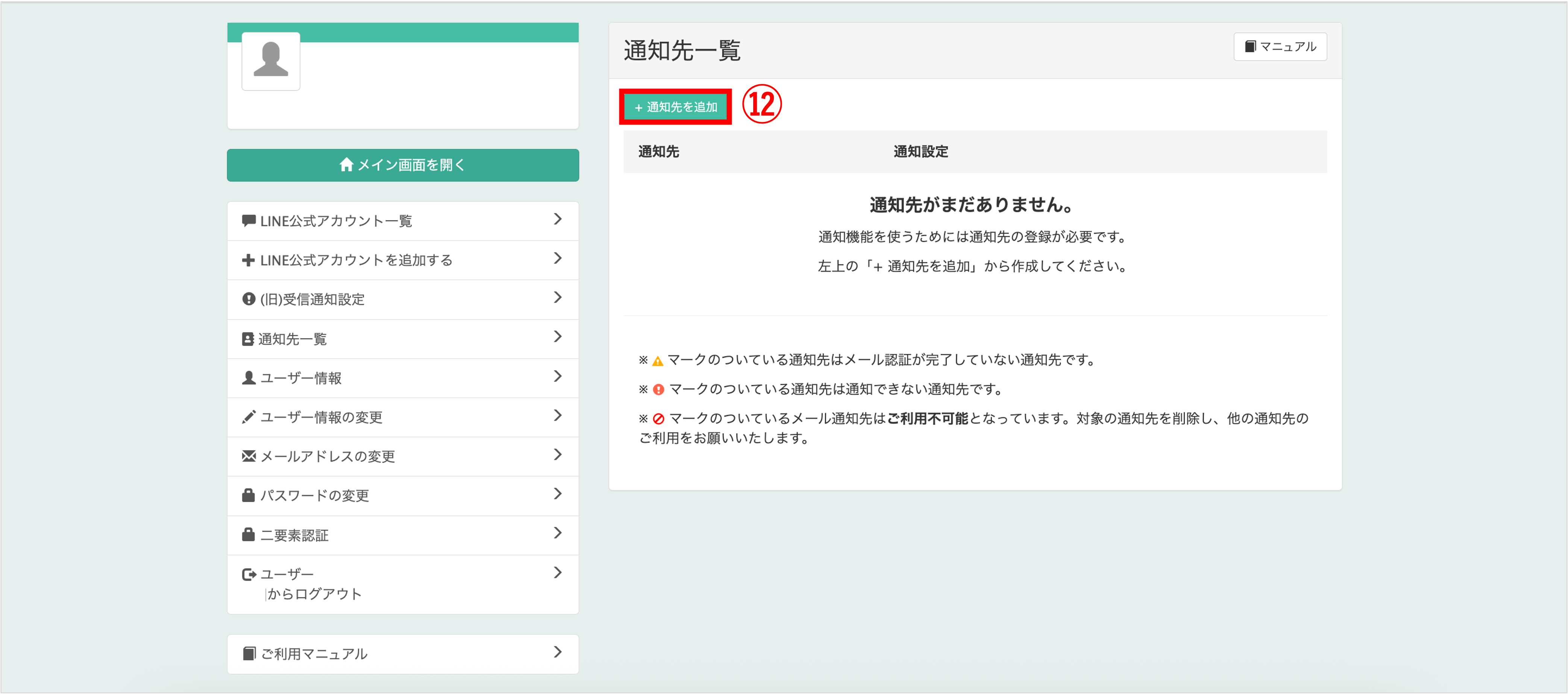The width and height of the screenshot is (1568, 695).
Task: Click chevron on ユーザー情報の変更 row
Action: pos(558,415)
